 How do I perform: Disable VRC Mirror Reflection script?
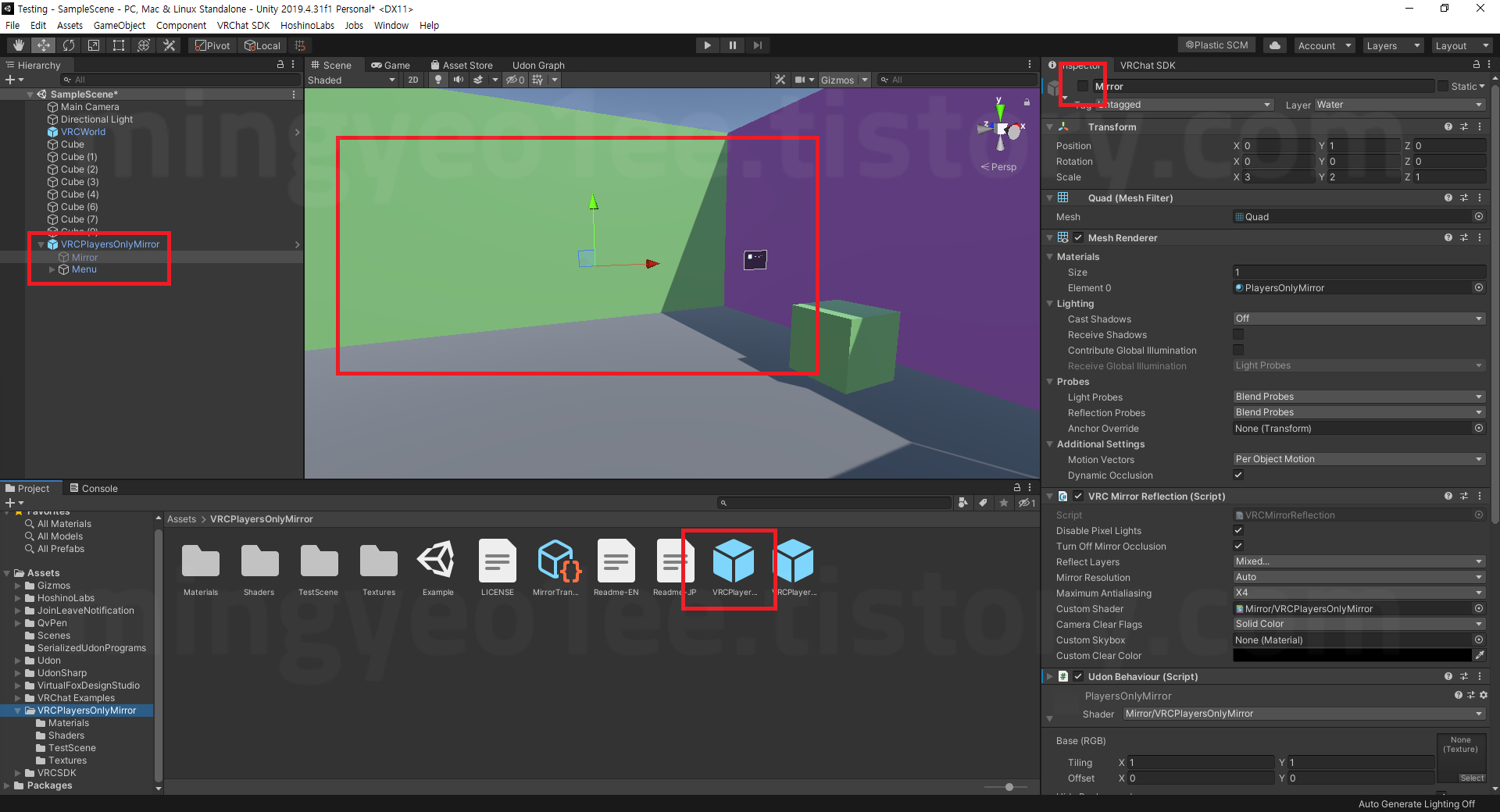(x=1078, y=496)
